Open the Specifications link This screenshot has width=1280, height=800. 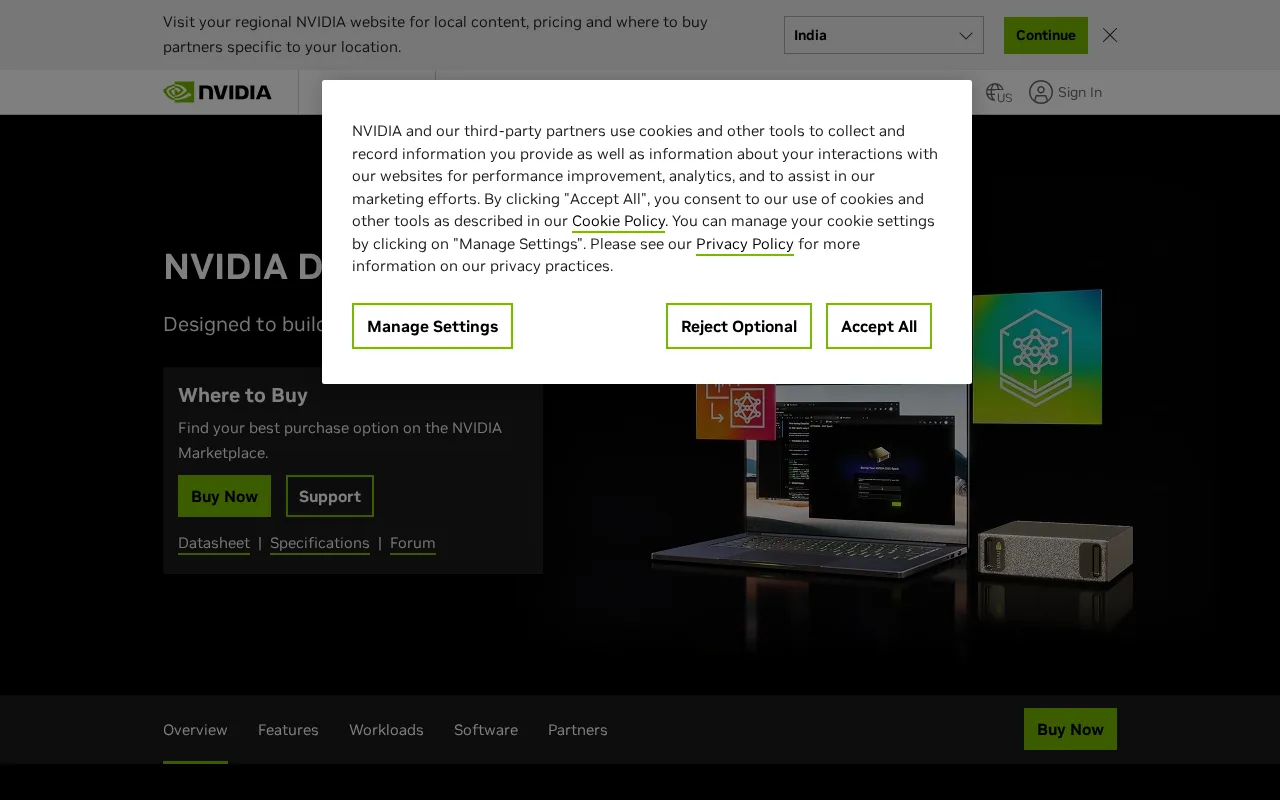(x=320, y=543)
